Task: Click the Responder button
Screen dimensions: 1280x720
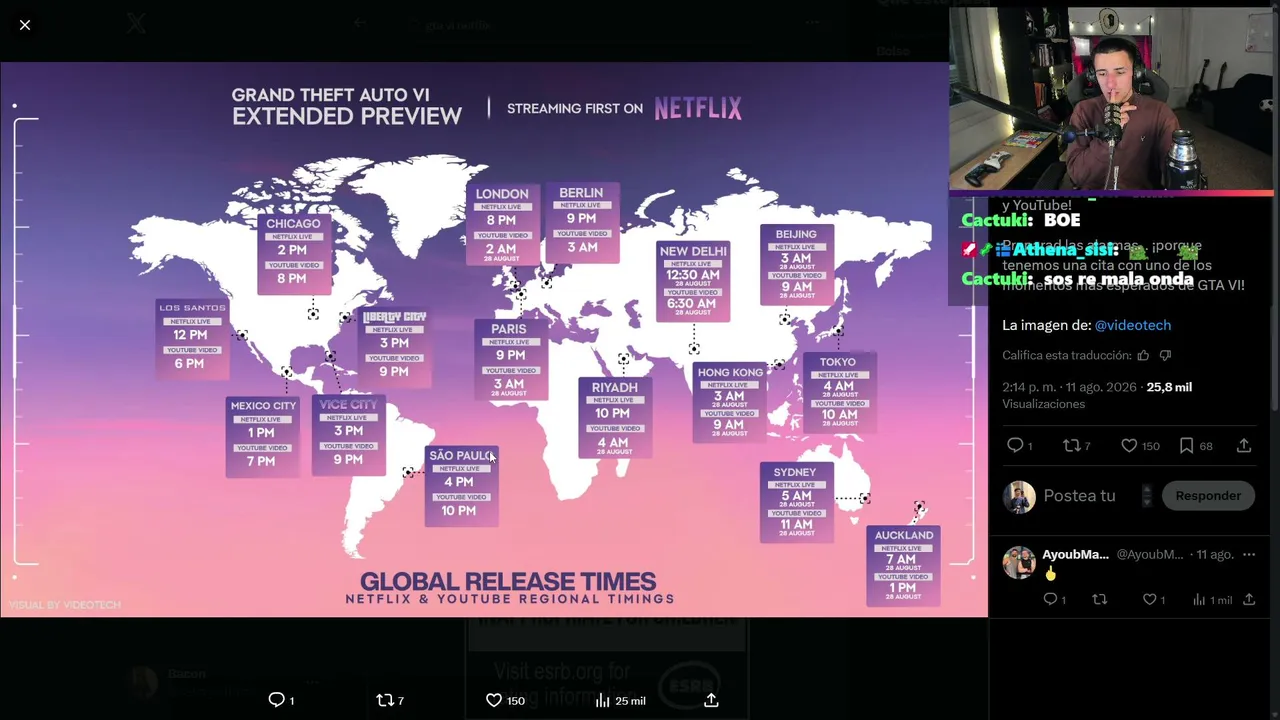Action: pos(1208,496)
